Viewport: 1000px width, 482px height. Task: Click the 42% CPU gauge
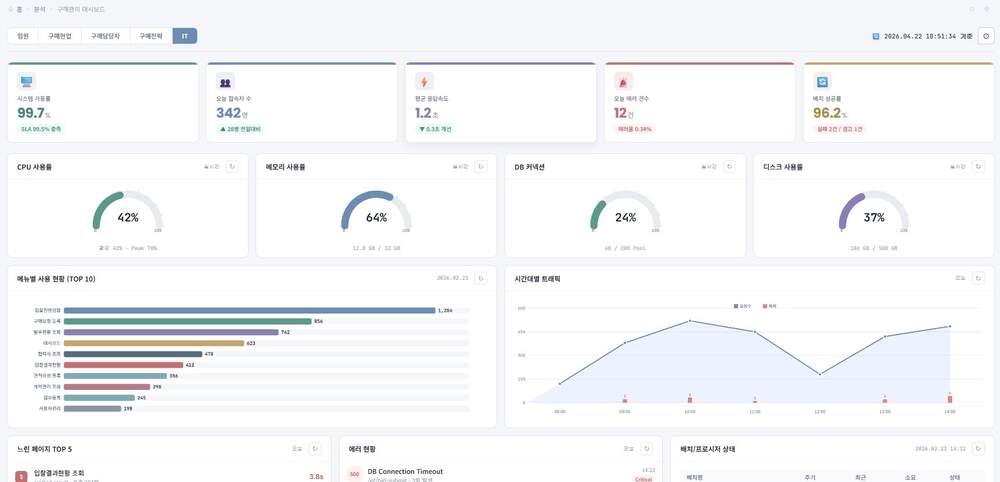[128, 211]
